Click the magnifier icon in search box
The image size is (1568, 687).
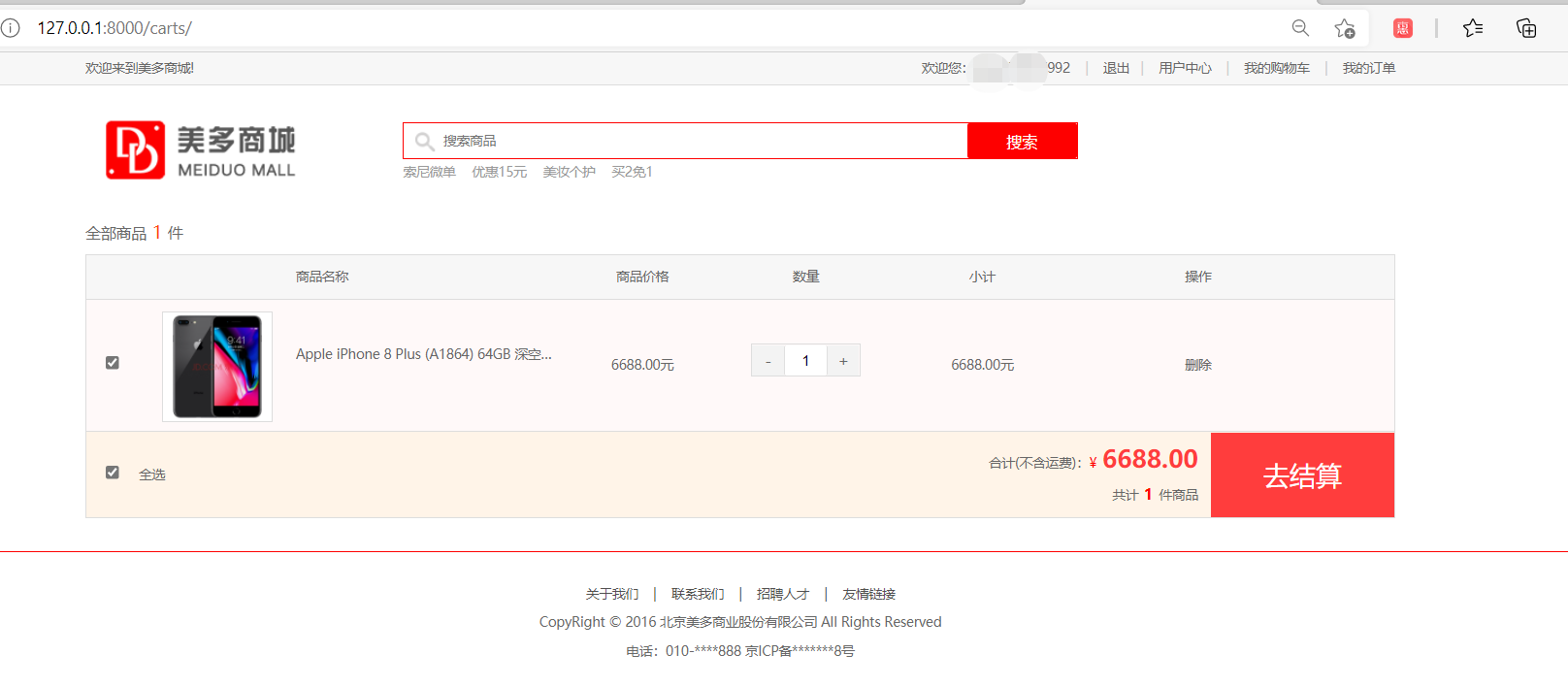tap(424, 142)
